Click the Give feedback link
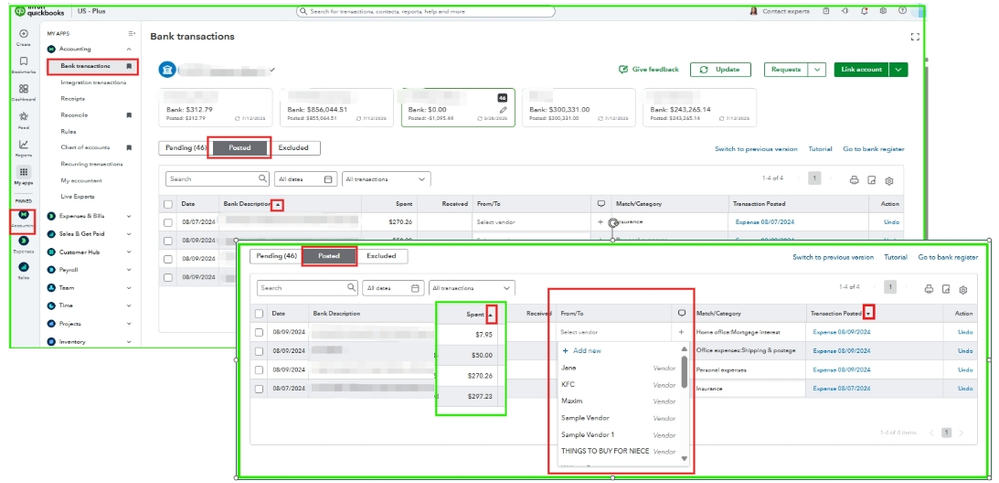The image size is (999, 483). pos(649,69)
